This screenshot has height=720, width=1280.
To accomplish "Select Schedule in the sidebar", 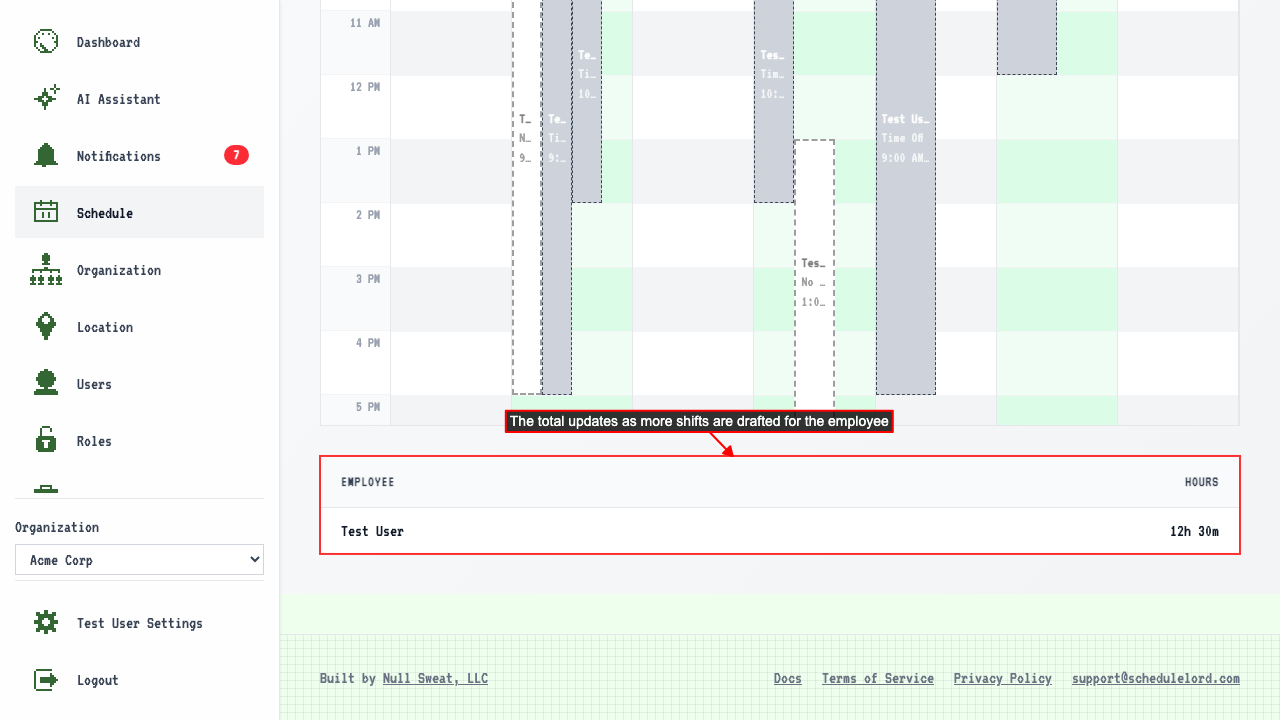I will coord(139,212).
